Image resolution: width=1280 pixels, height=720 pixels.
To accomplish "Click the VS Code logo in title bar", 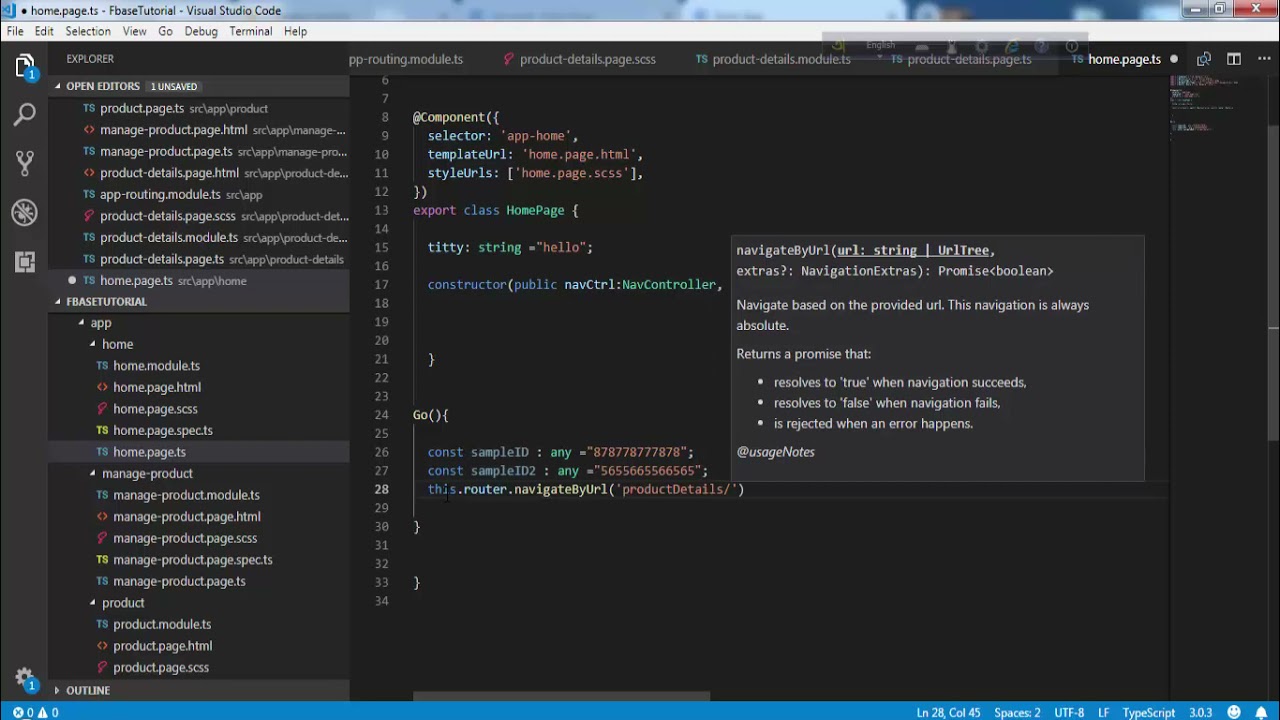I will (9, 10).
